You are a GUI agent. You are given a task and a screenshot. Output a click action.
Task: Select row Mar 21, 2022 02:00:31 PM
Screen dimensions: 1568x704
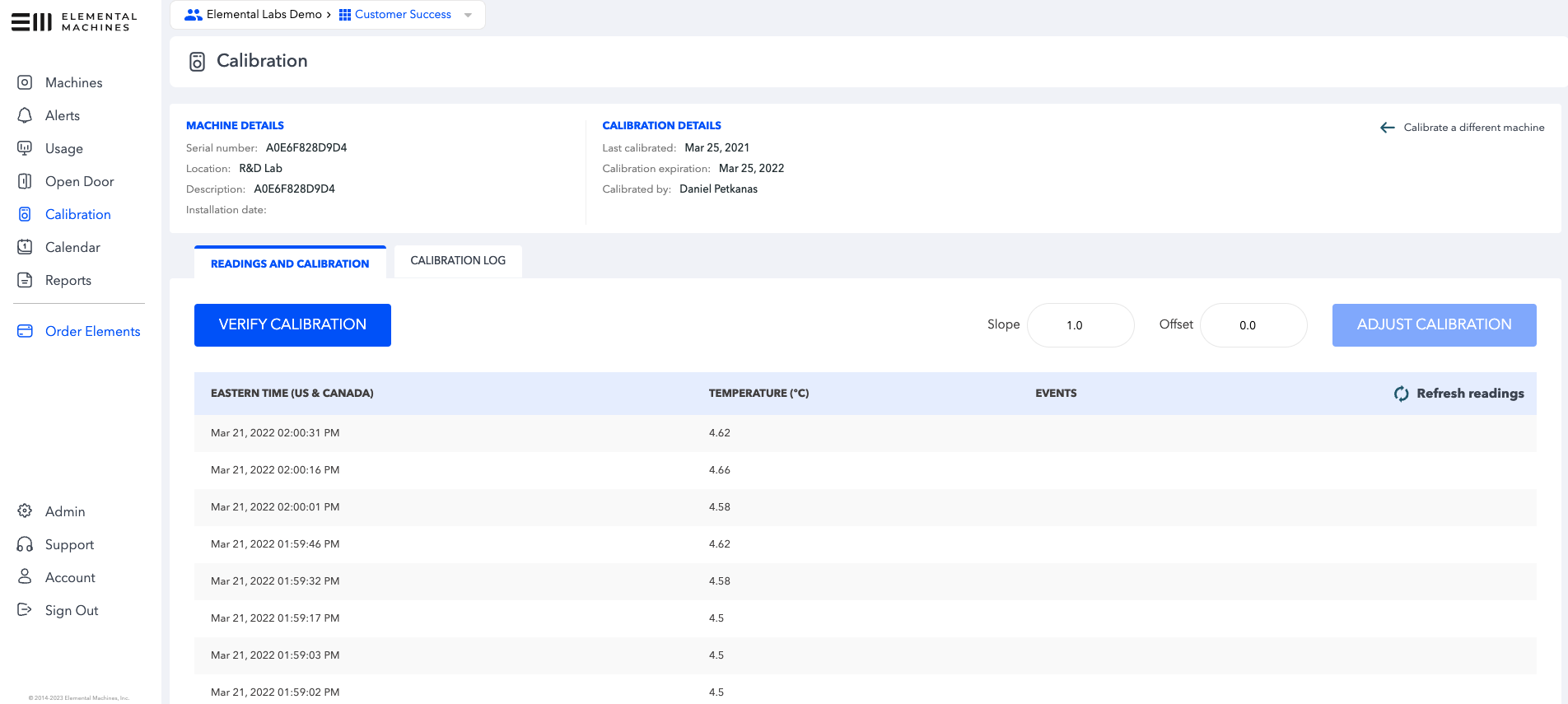866,433
